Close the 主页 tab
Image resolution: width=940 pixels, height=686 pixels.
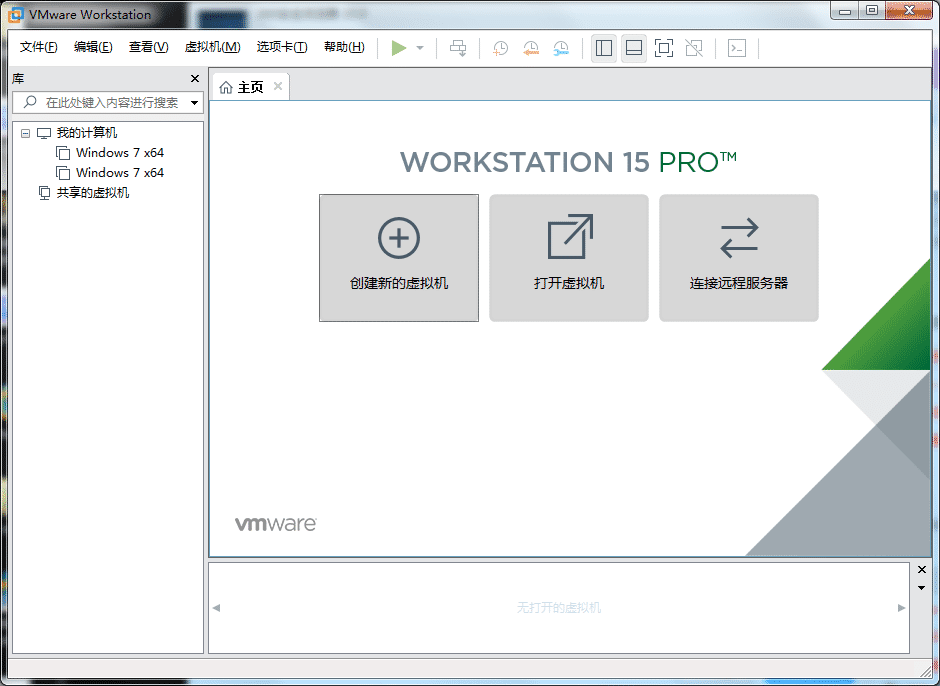click(x=278, y=86)
